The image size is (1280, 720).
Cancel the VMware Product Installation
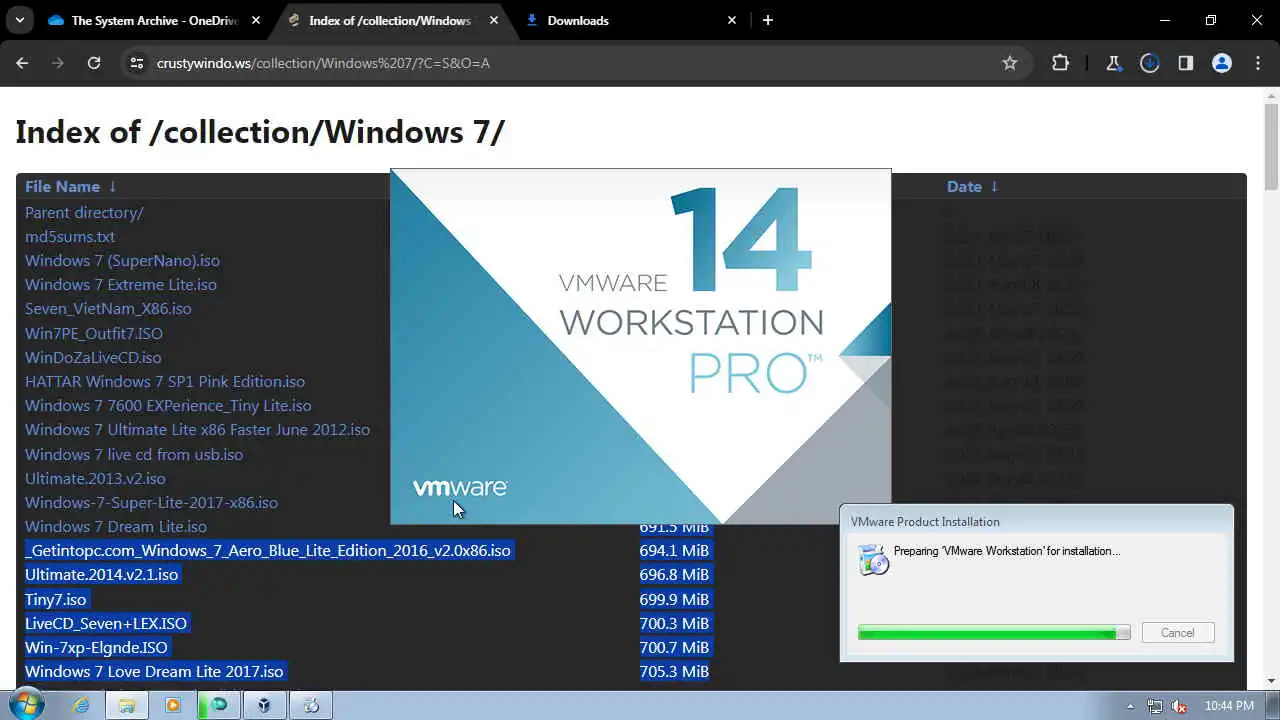pyautogui.click(x=1177, y=632)
